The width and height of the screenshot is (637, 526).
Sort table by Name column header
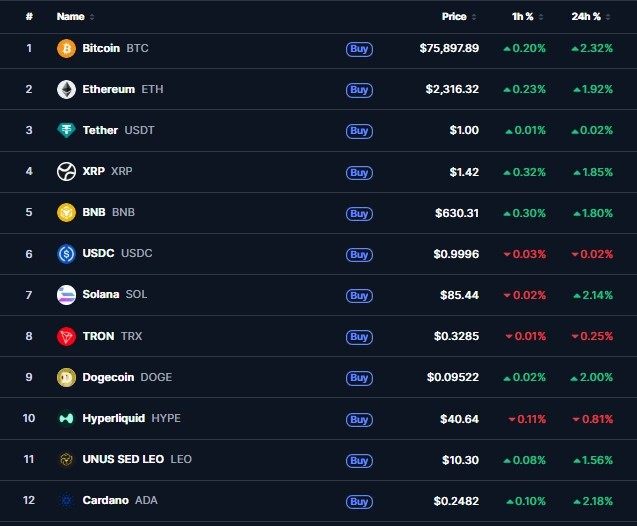71,17
